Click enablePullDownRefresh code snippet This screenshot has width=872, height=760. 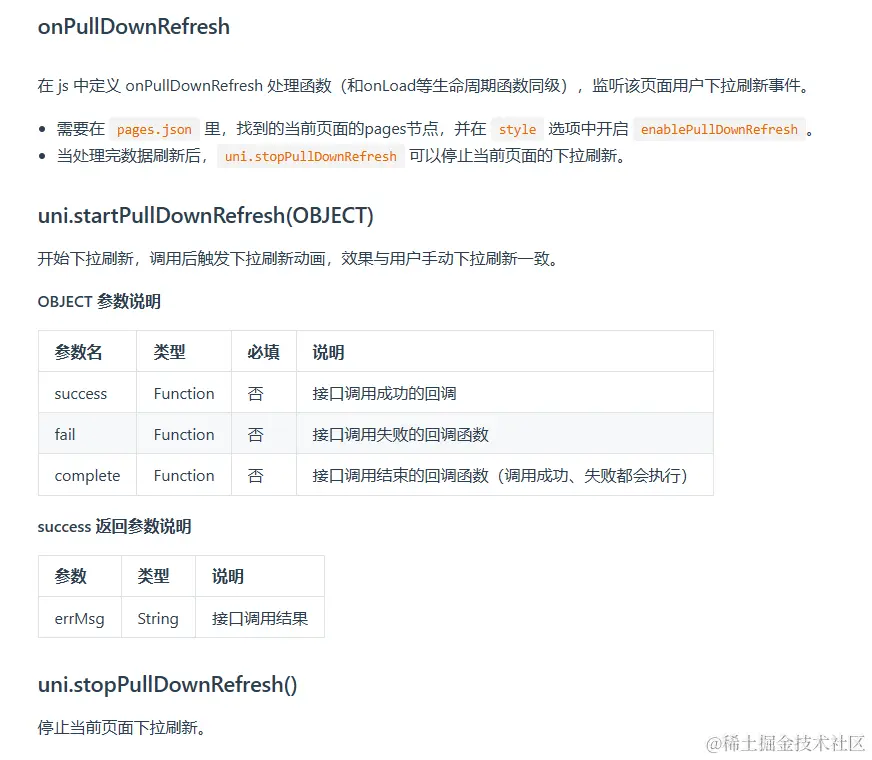(x=719, y=130)
